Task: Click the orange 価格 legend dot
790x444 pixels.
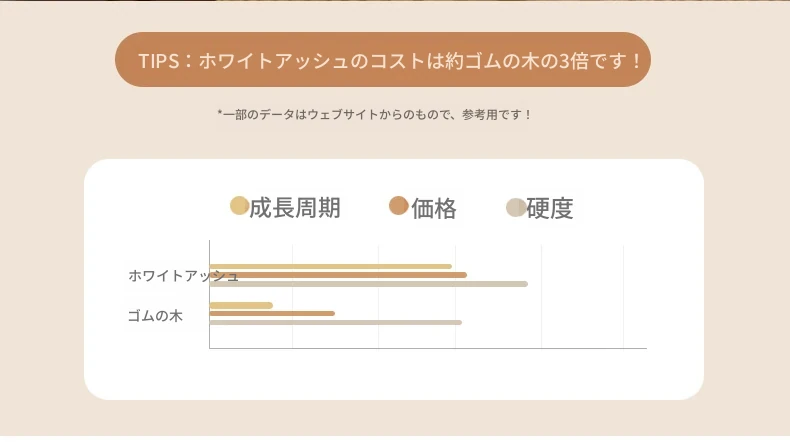Action: point(398,206)
